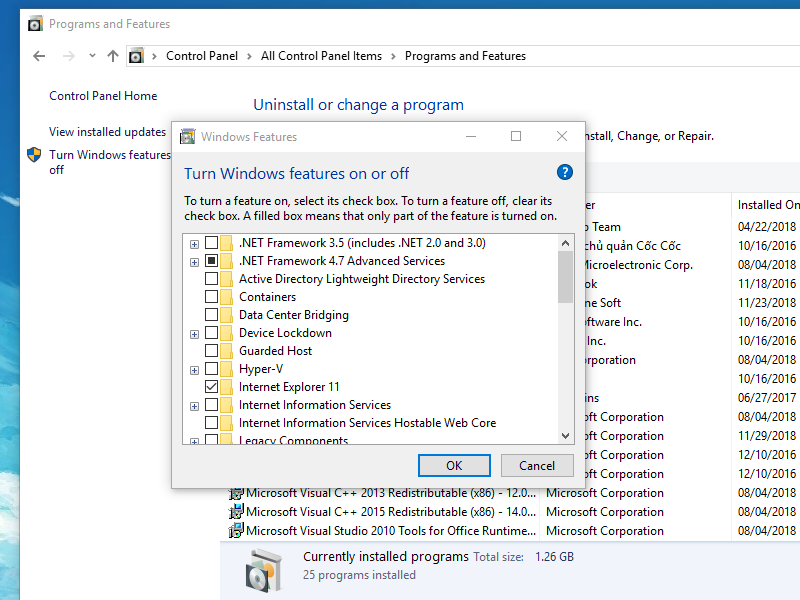The width and height of the screenshot is (800, 600).
Task: Click the Installed On column header
Action: click(x=766, y=205)
